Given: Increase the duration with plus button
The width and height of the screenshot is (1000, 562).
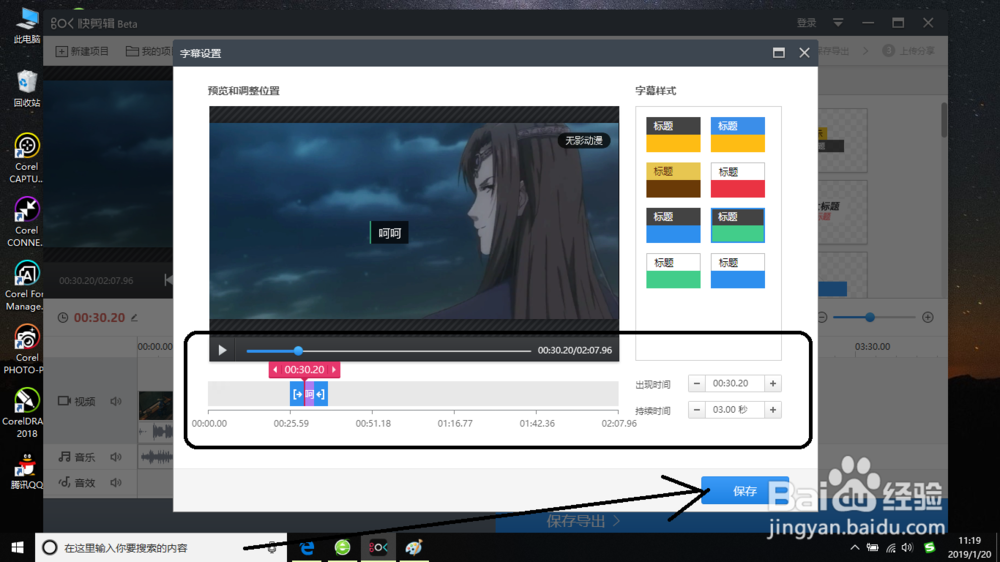Looking at the screenshot, I should (x=773, y=410).
